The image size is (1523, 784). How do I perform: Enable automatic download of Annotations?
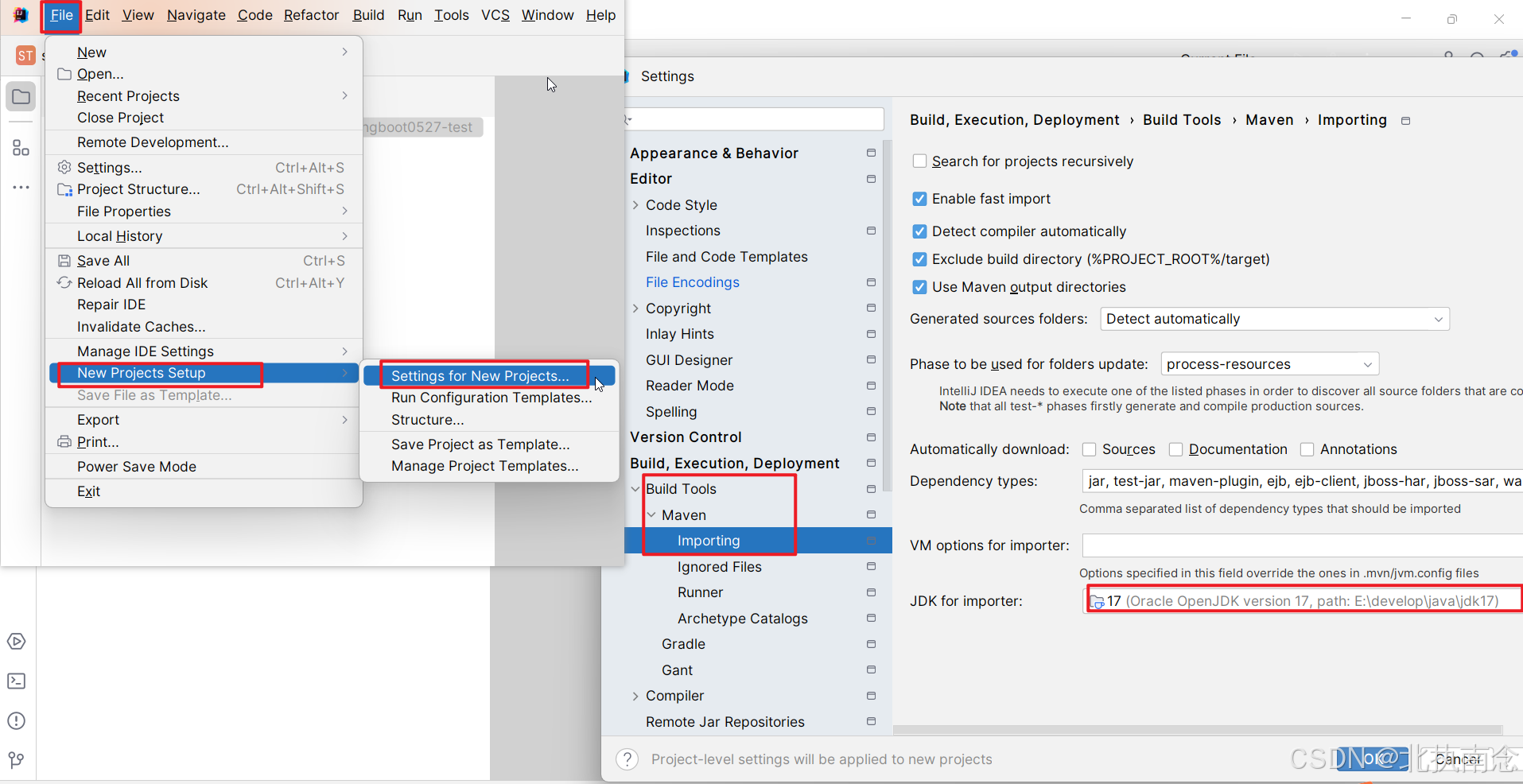tap(1307, 449)
